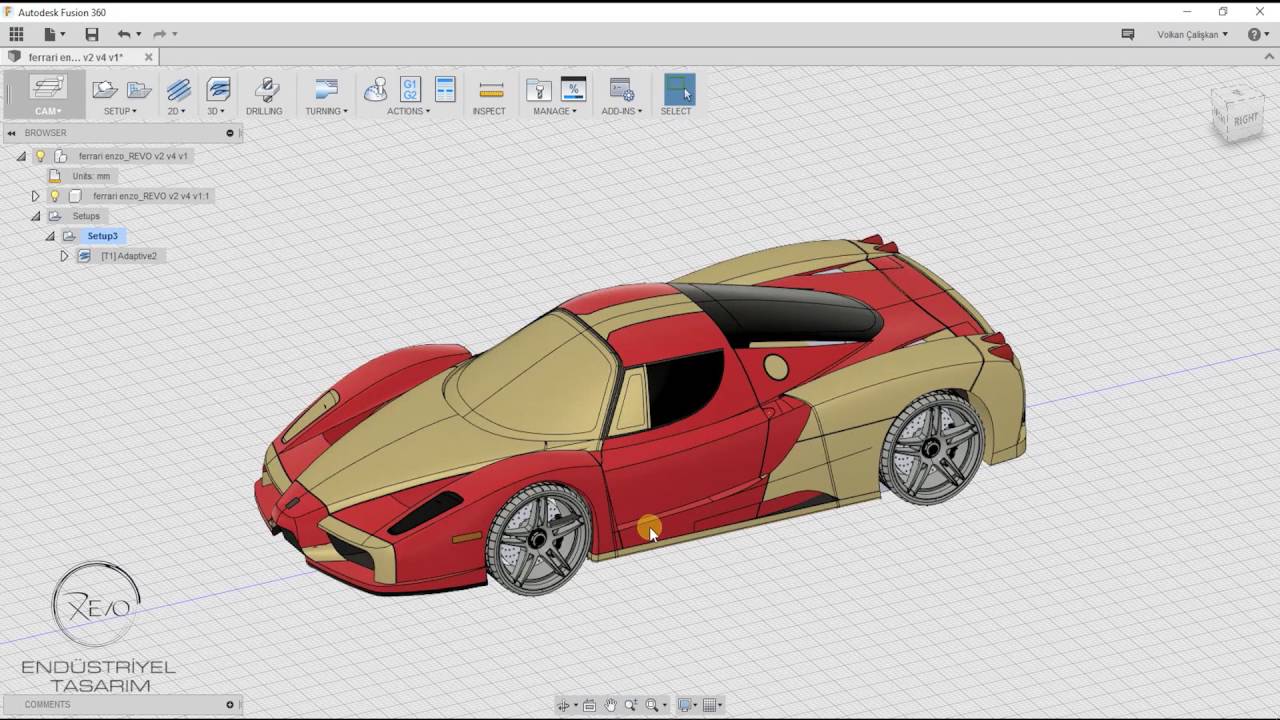The width and height of the screenshot is (1280, 720).
Task: Expand the ferrari enzo_REVO v2 v4 v1:1 node
Action: pos(35,196)
